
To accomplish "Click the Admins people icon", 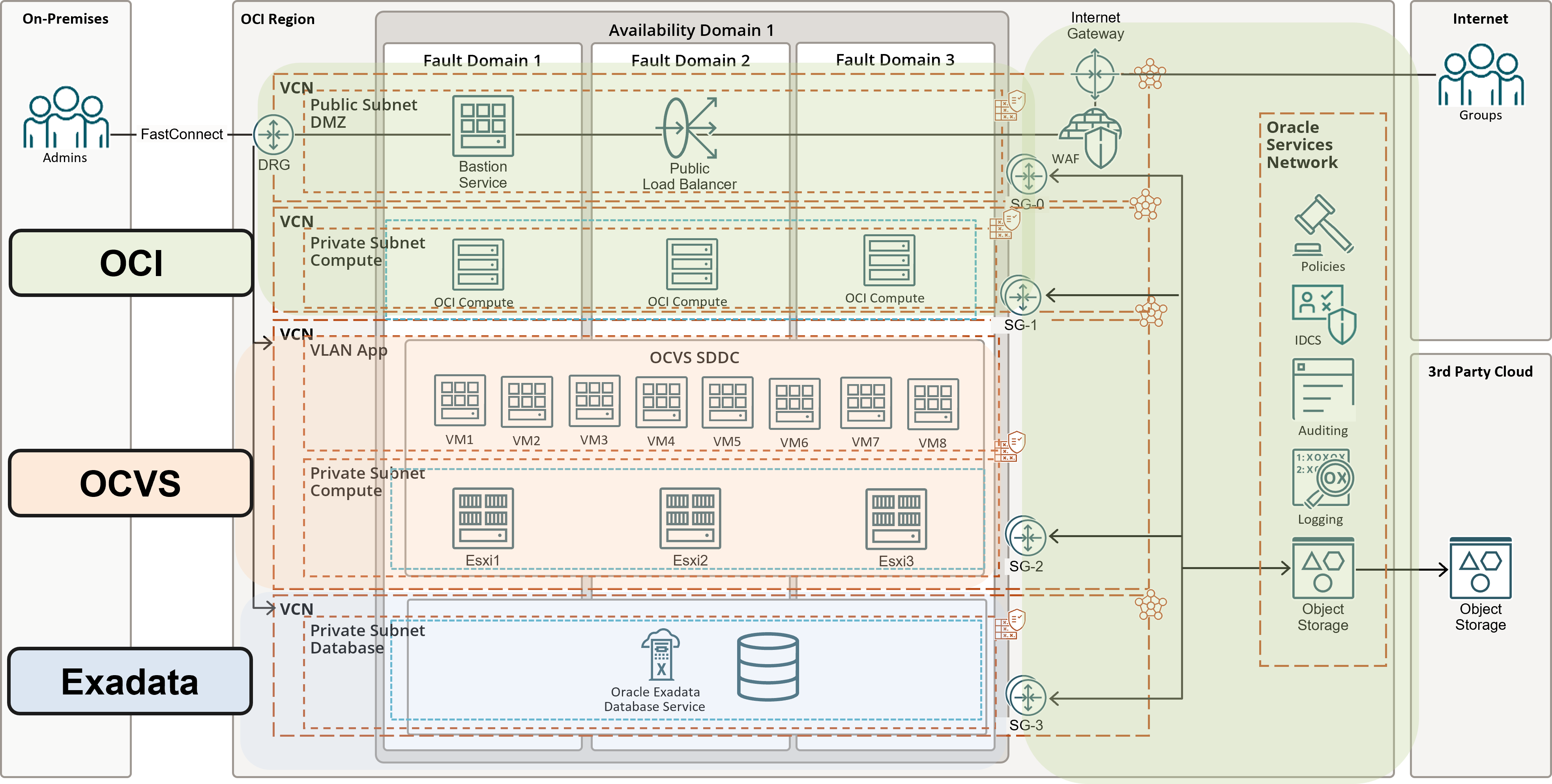I will [x=66, y=118].
